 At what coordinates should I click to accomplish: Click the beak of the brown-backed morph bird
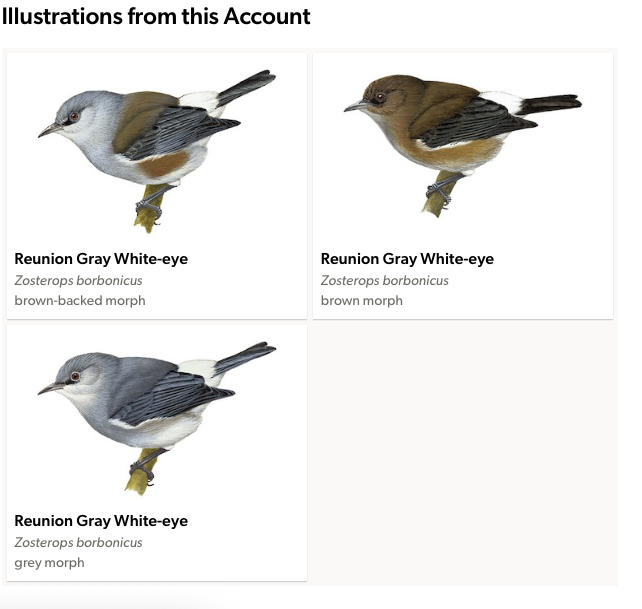(x=49, y=130)
